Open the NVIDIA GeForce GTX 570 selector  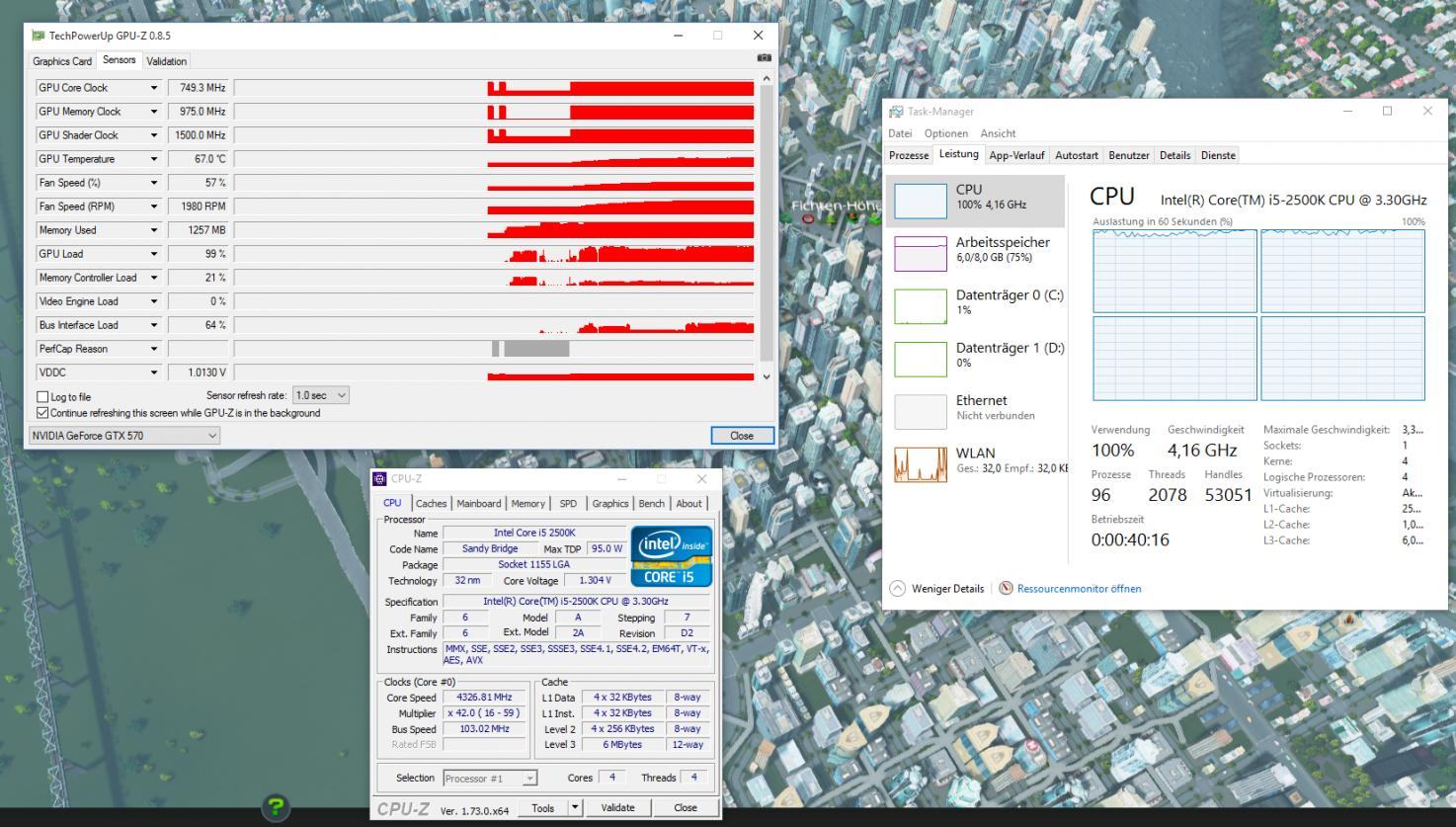coord(124,436)
